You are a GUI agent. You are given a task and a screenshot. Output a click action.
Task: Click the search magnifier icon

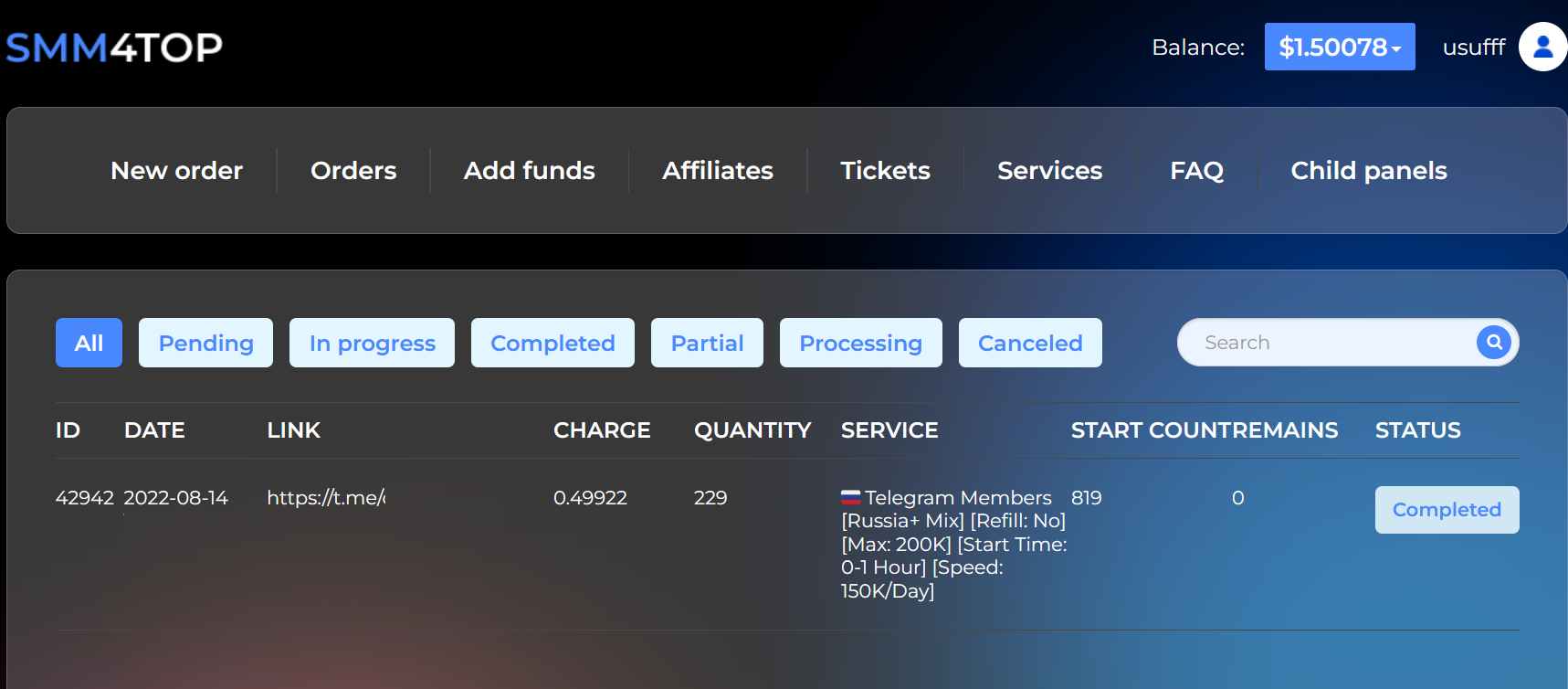pos(1494,343)
